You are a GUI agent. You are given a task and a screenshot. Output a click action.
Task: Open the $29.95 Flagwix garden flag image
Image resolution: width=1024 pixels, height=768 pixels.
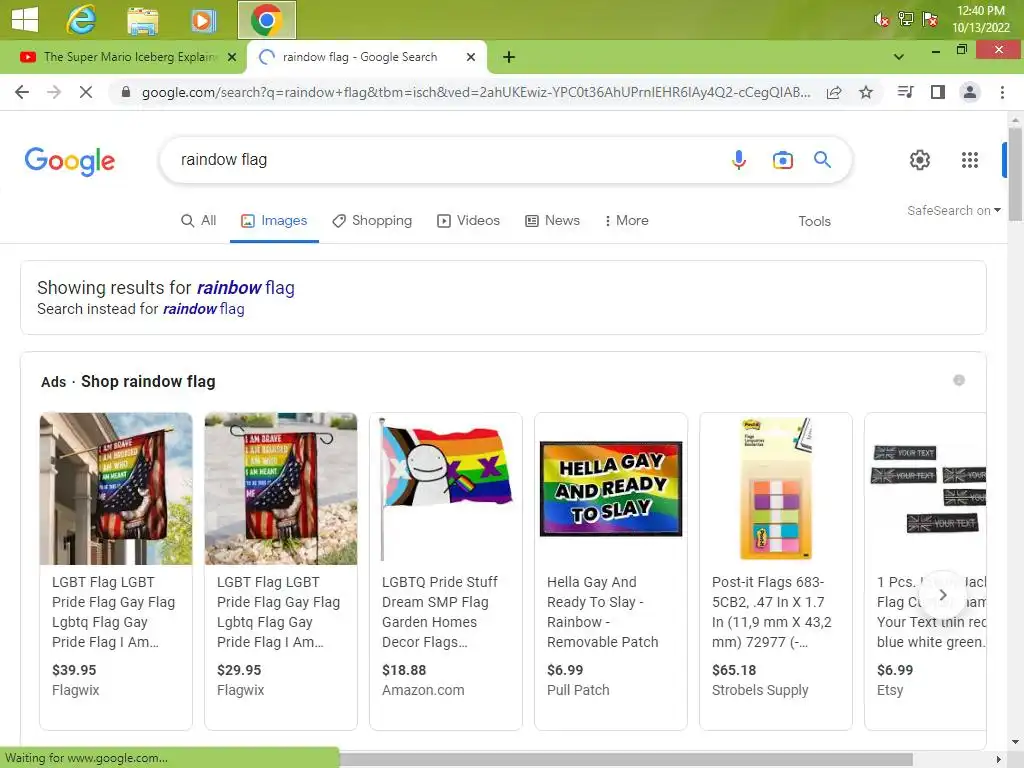(281, 488)
